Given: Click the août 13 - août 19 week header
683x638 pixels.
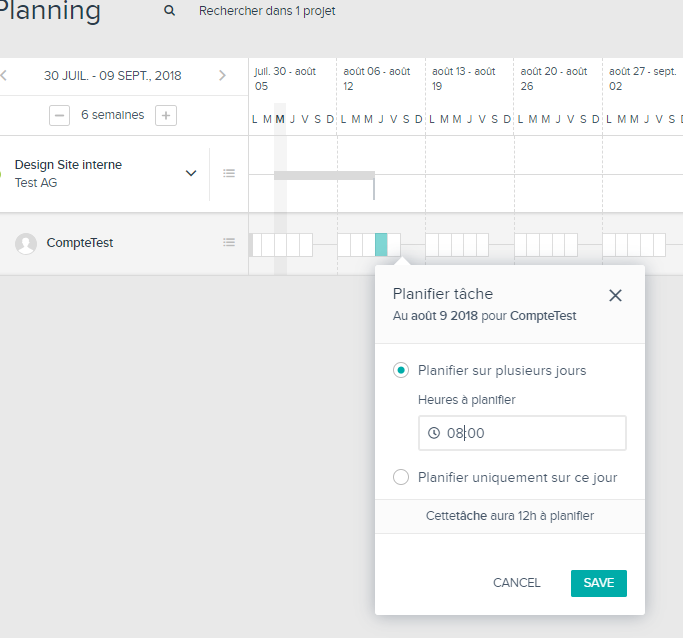Looking at the screenshot, I should click(464, 78).
